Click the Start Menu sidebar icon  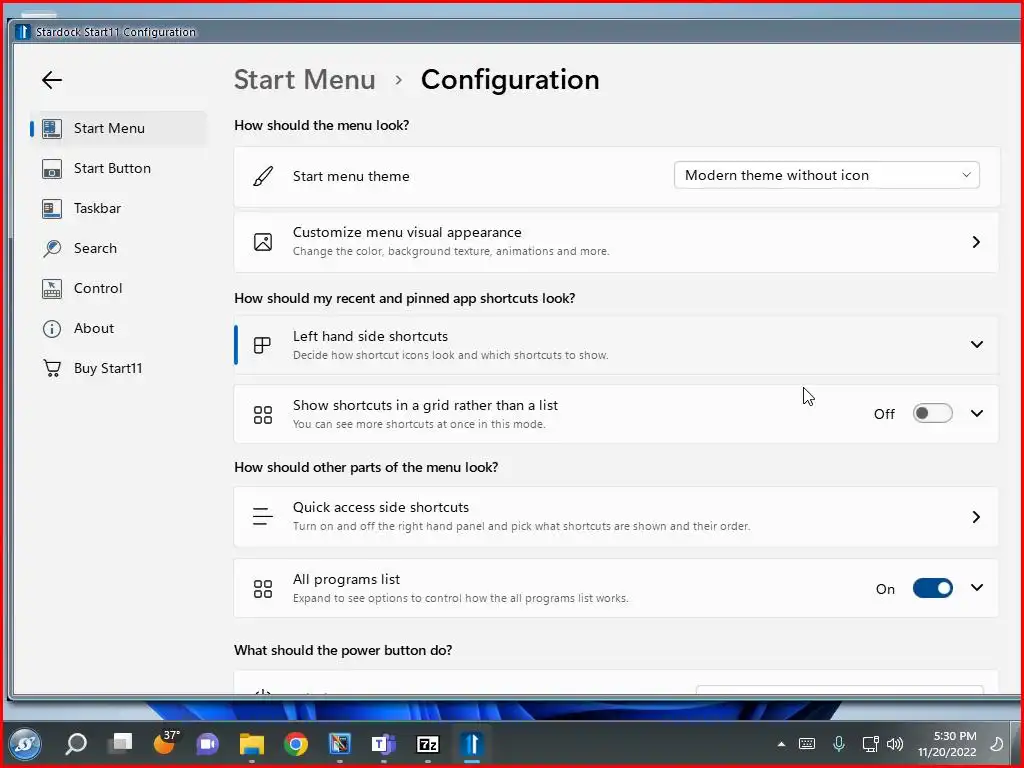tap(52, 129)
